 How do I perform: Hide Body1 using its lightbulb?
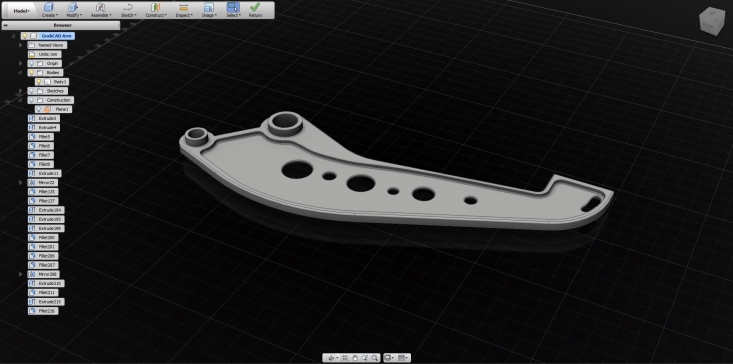(x=39, y=82)
